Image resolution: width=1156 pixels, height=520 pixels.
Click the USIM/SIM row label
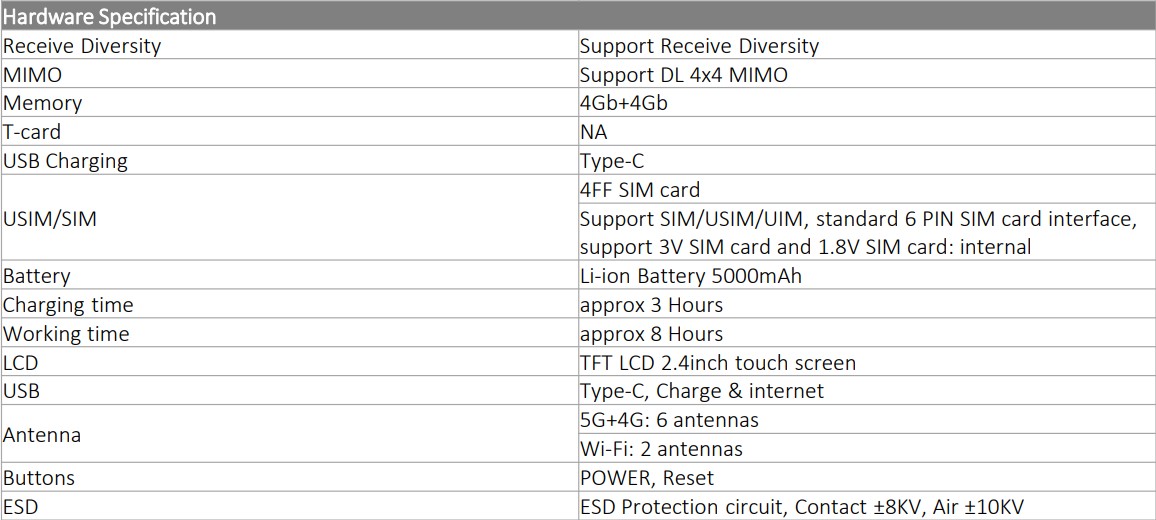(50, 218)
